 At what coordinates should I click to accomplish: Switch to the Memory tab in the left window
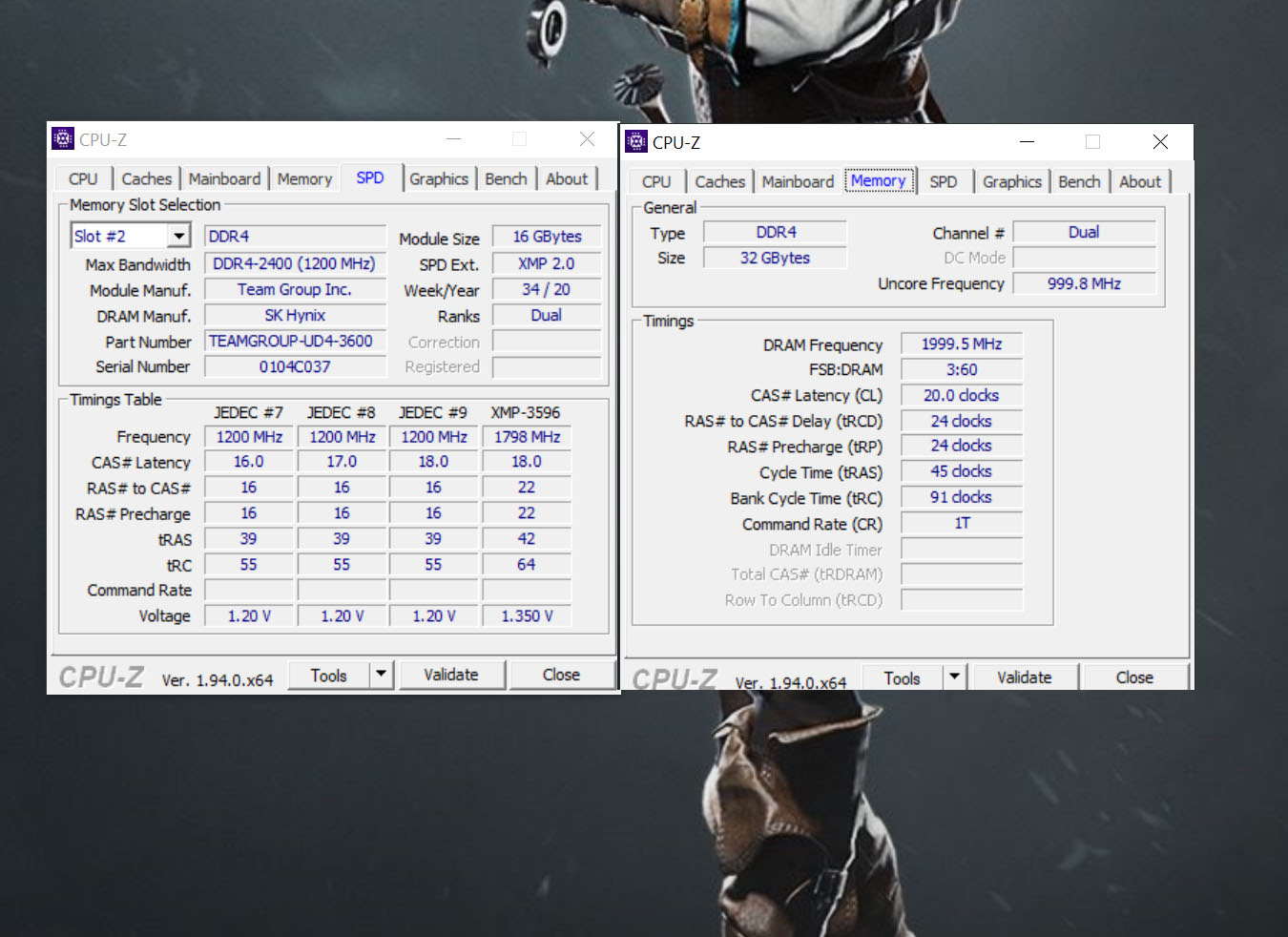(304, 178)
